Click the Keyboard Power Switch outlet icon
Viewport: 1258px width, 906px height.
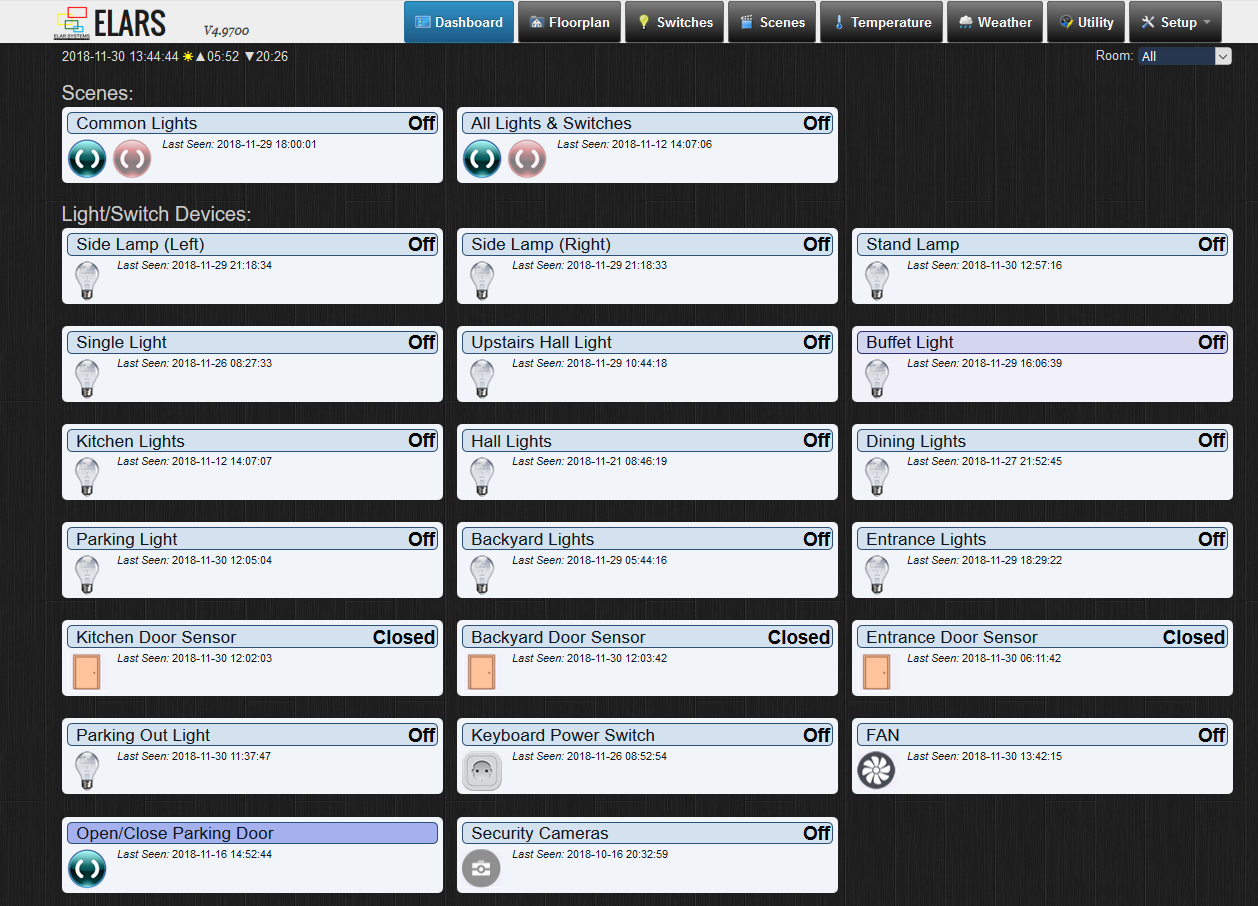point(482,771)
